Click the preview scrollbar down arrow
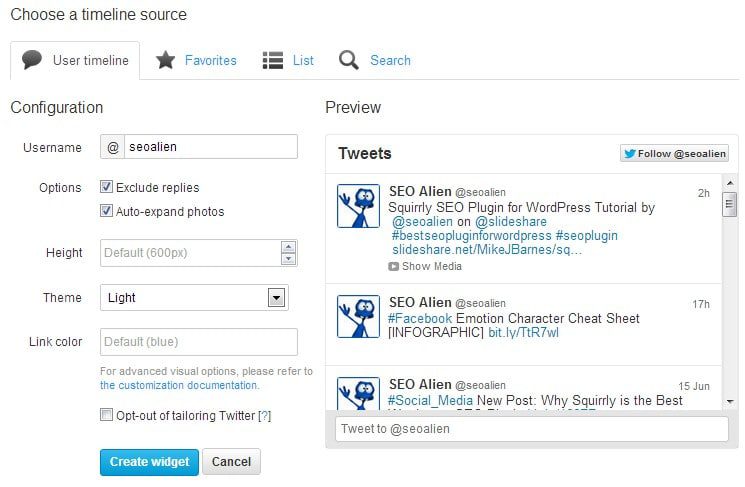The image size is (745, 487). pos(730,402)
